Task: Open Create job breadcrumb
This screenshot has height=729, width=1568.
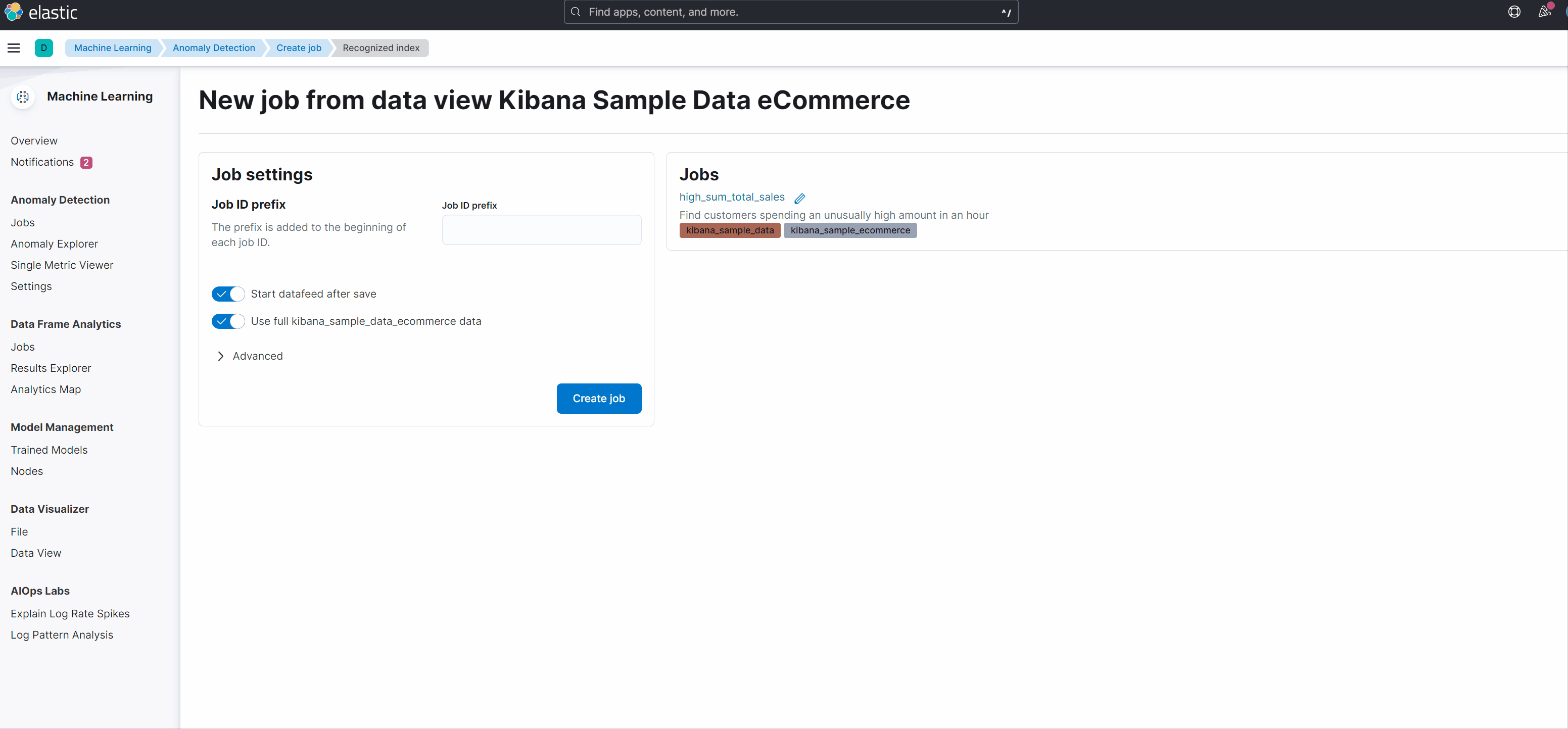Action: [298, 48]
